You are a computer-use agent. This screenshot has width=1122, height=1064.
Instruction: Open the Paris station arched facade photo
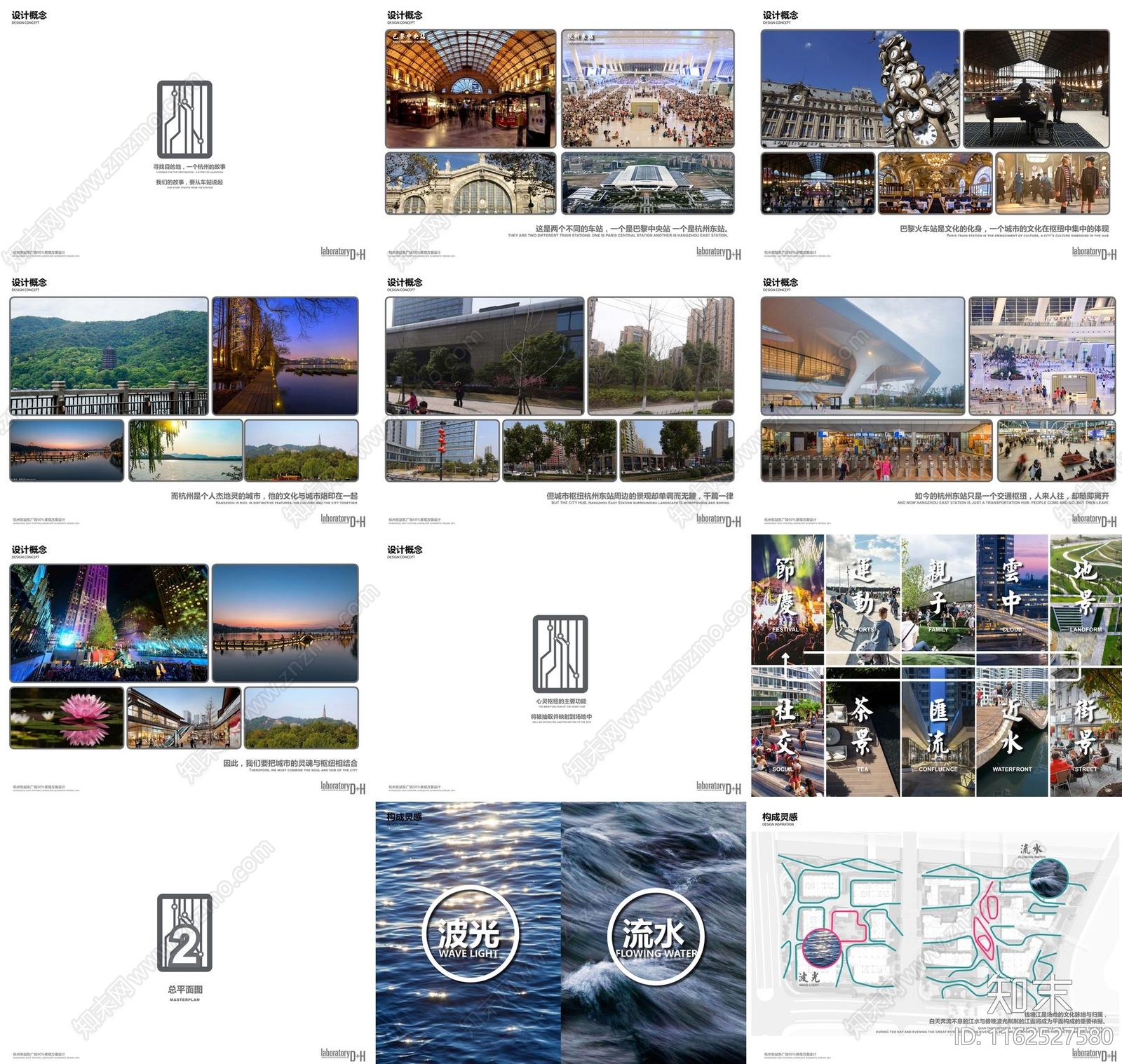tap(471, 183)
